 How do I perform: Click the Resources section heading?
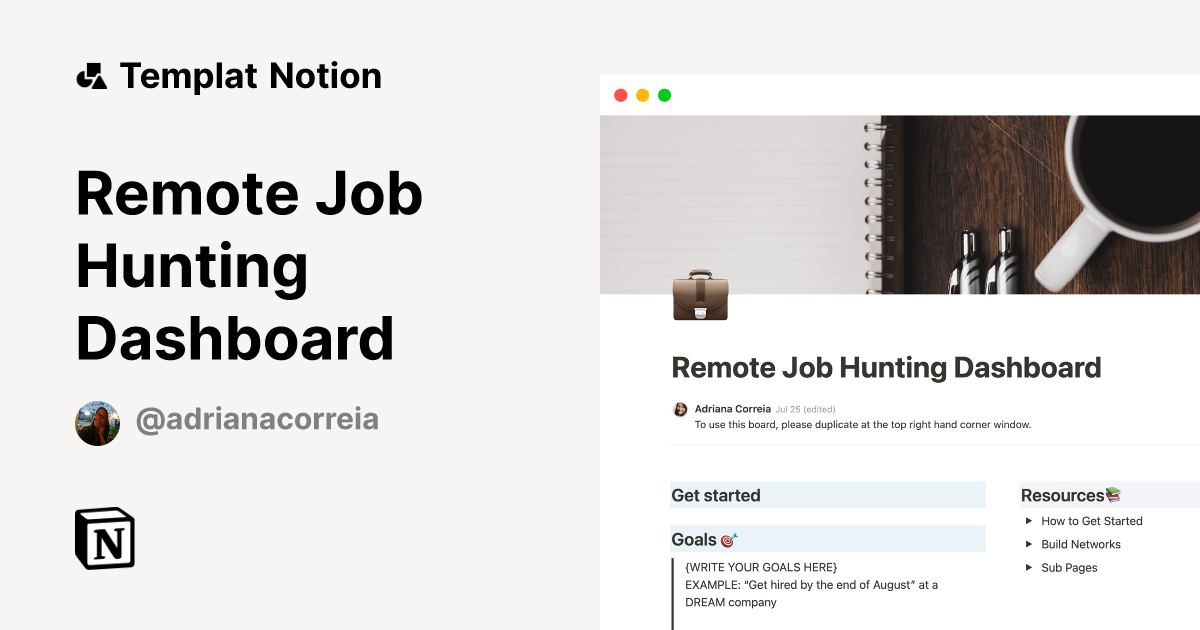1060,494
